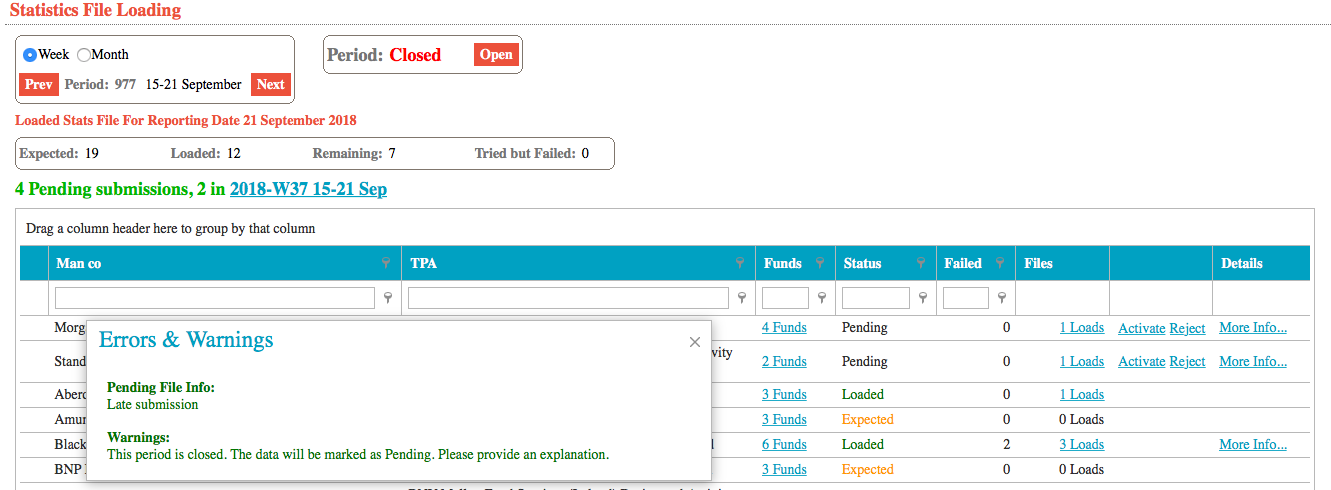Open filter options beside Man co search box
Screen dimensions: 1331x490
(388, 298)
